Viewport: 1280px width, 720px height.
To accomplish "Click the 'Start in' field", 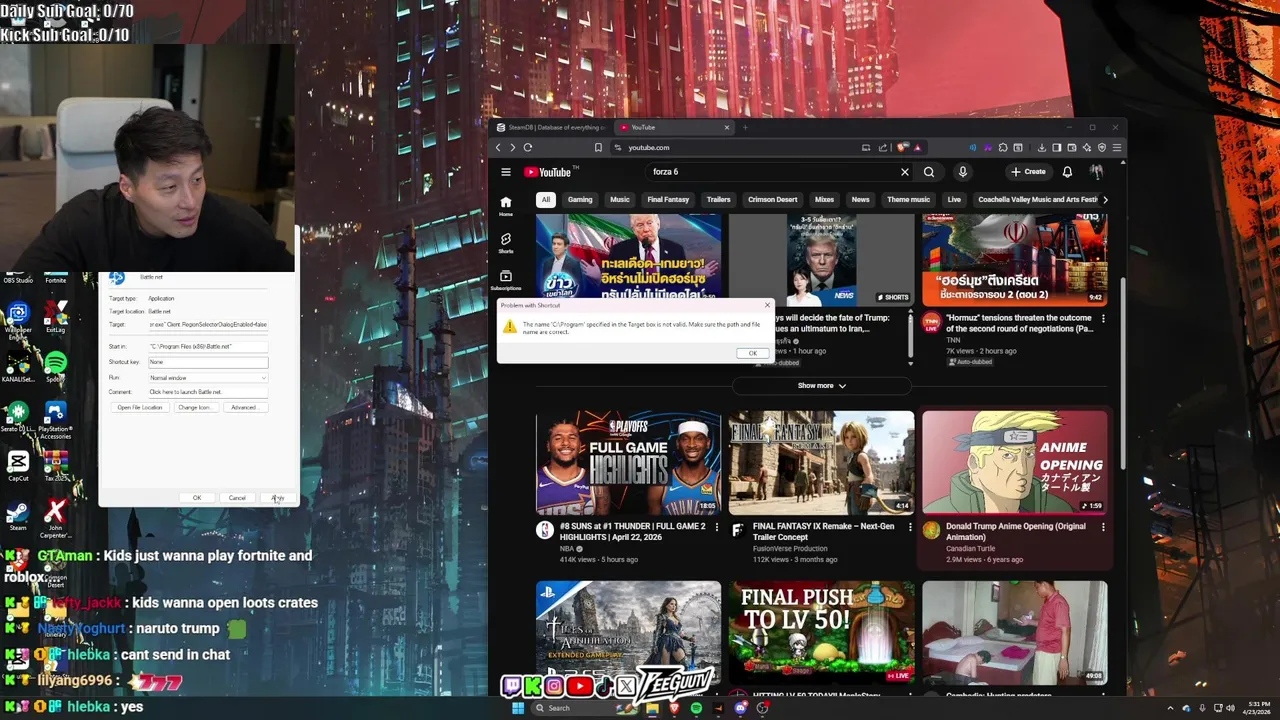I will click(208, 346).
